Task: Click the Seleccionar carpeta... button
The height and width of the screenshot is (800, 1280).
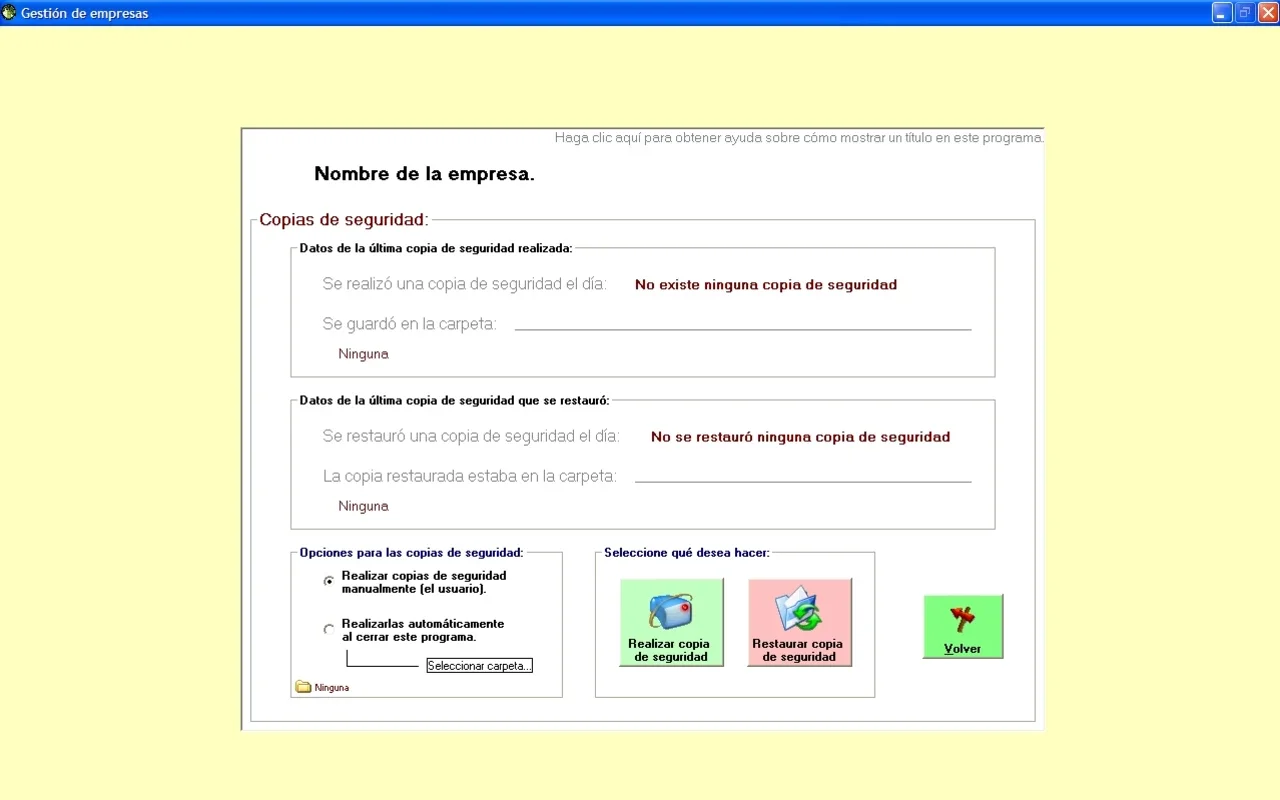Action: tap(480, 666)
